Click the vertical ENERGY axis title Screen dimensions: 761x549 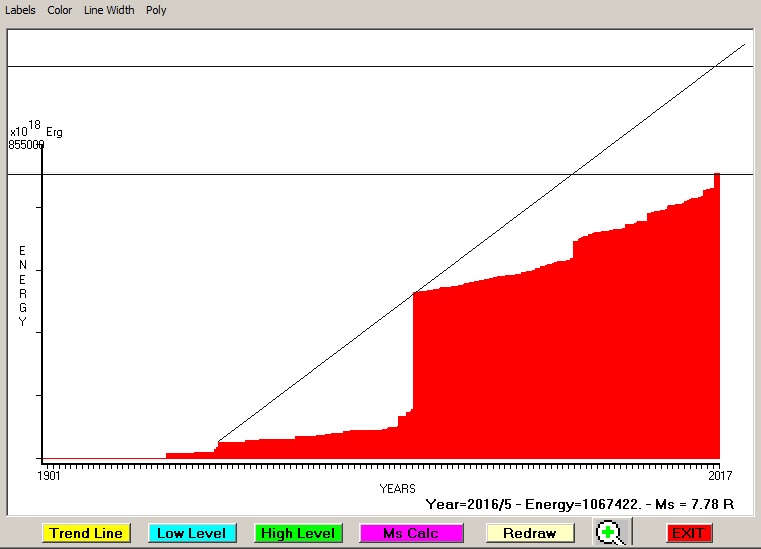(x=23, y=286)
